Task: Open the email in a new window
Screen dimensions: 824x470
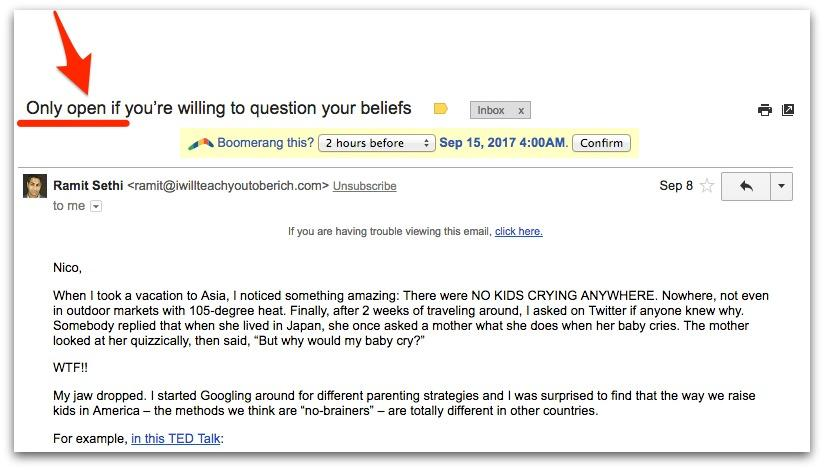Action: pos(788,110)
